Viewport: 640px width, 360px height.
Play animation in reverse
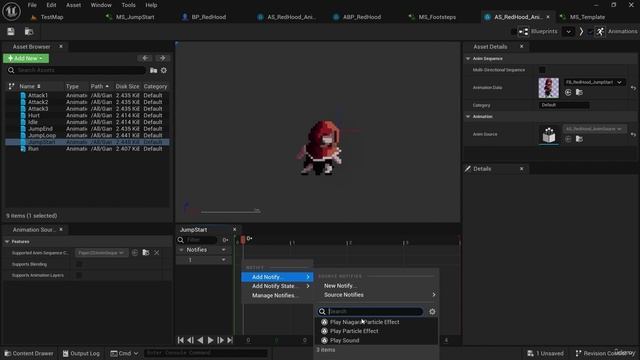pos(200,340)
